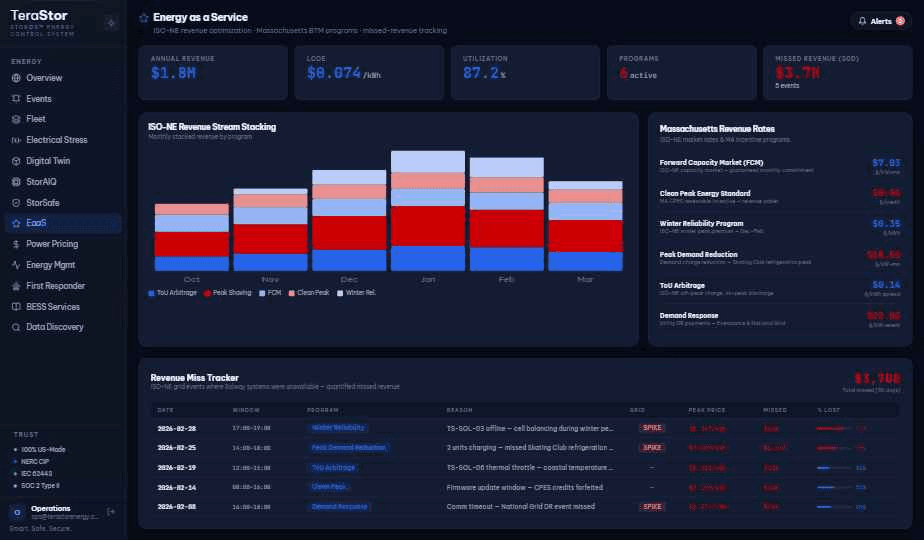Click the PEAK PRICE column header
Viewport: 924px width, 540px height.
707,410
